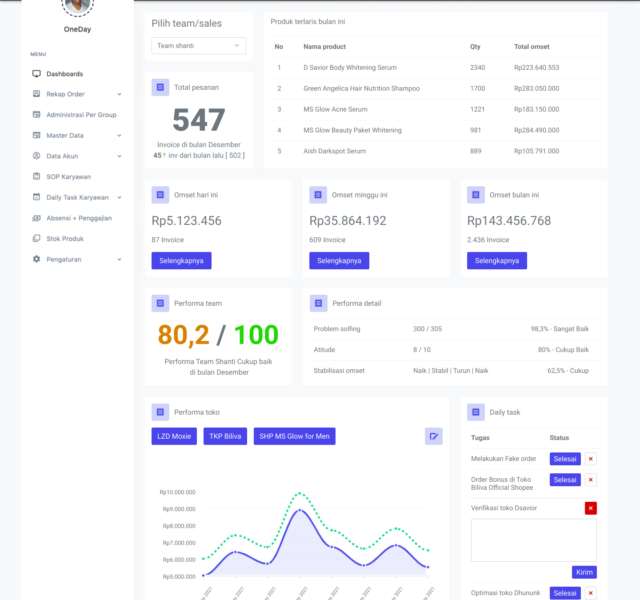Click Selengkapnya under Omset minggu ini
Screen dimensions: 640x600
(x=339, y=260)
